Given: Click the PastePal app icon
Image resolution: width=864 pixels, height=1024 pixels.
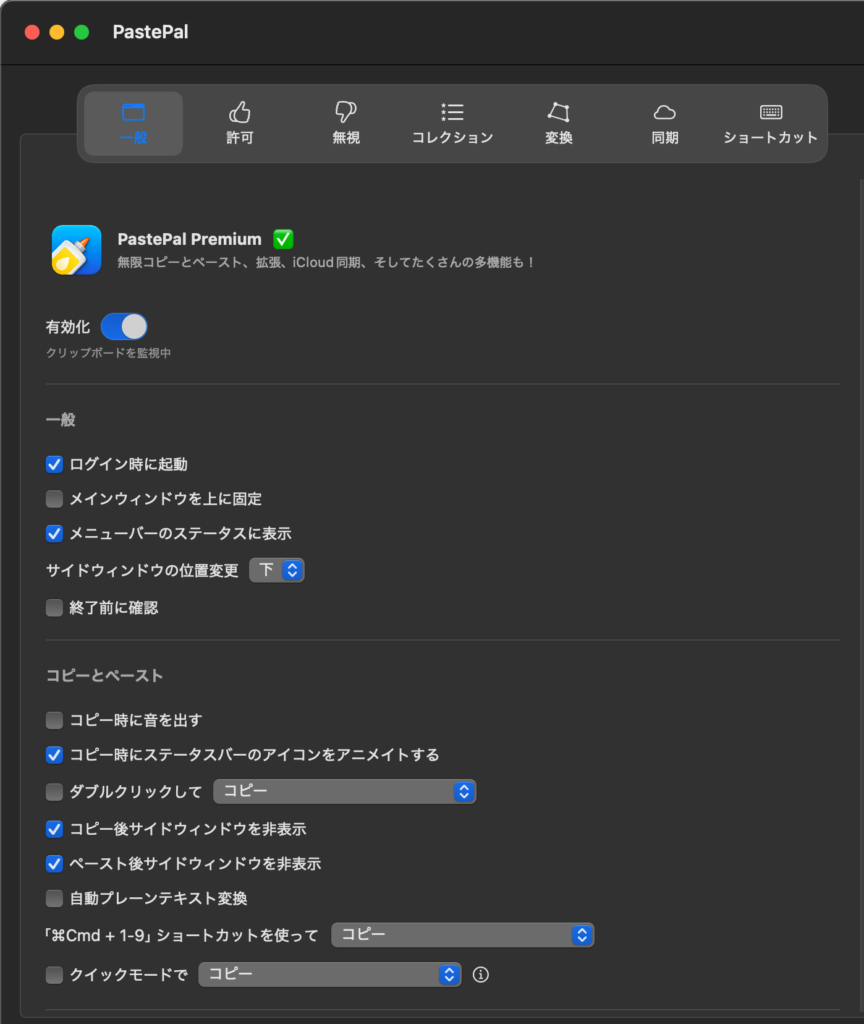Looking at the screenshot, I should (x=76, y=250).
